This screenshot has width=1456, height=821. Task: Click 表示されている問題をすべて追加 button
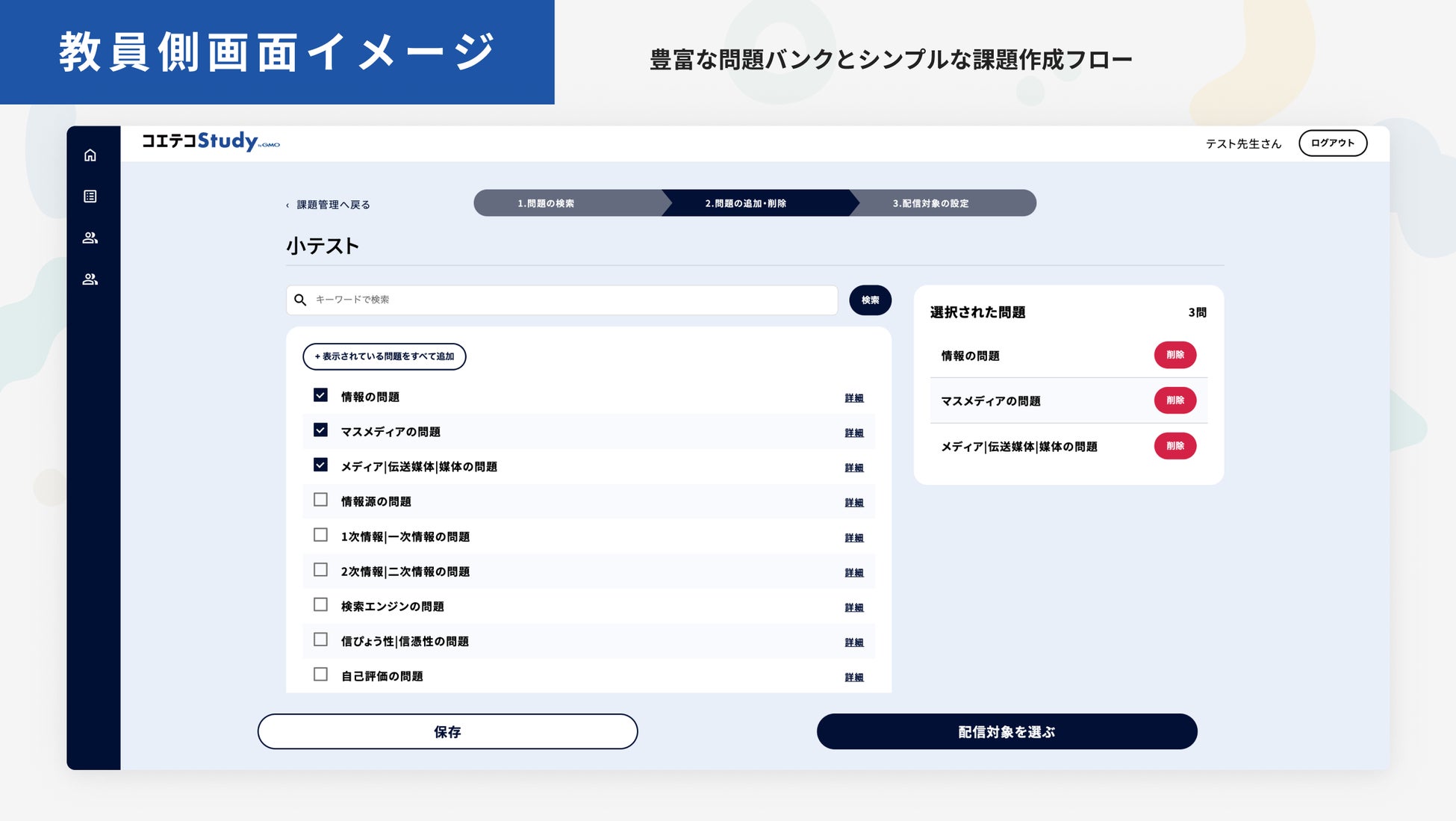tap(384, 356)
